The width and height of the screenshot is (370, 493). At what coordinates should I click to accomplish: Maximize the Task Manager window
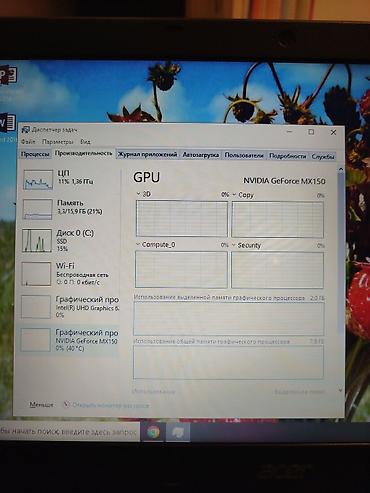coord(311,132)
